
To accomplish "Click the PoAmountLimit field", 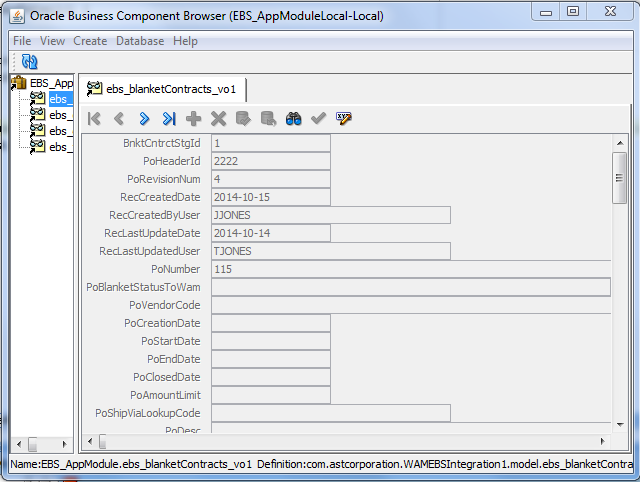I will [x=271, y=395].
